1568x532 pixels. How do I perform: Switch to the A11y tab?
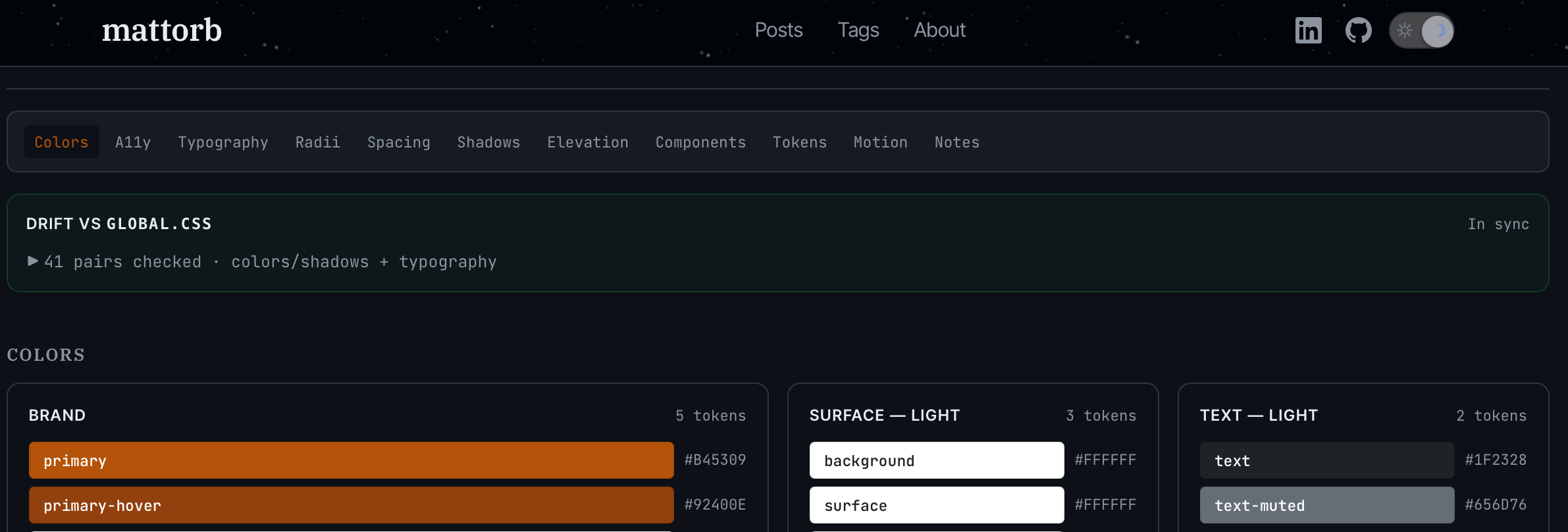pos(133,142)
